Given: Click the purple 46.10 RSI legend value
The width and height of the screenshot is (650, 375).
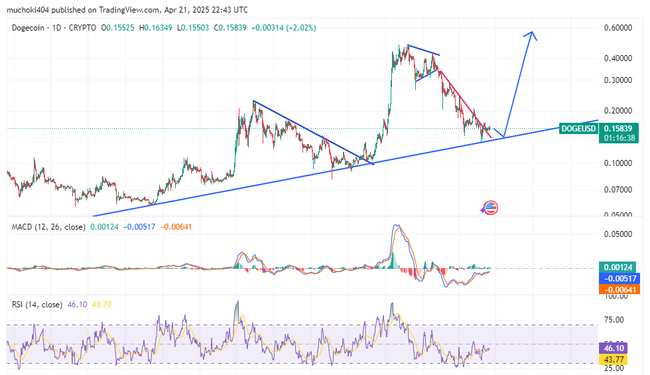Looking at the screenshot, I should pyautogui.click(x=78, y=305).
